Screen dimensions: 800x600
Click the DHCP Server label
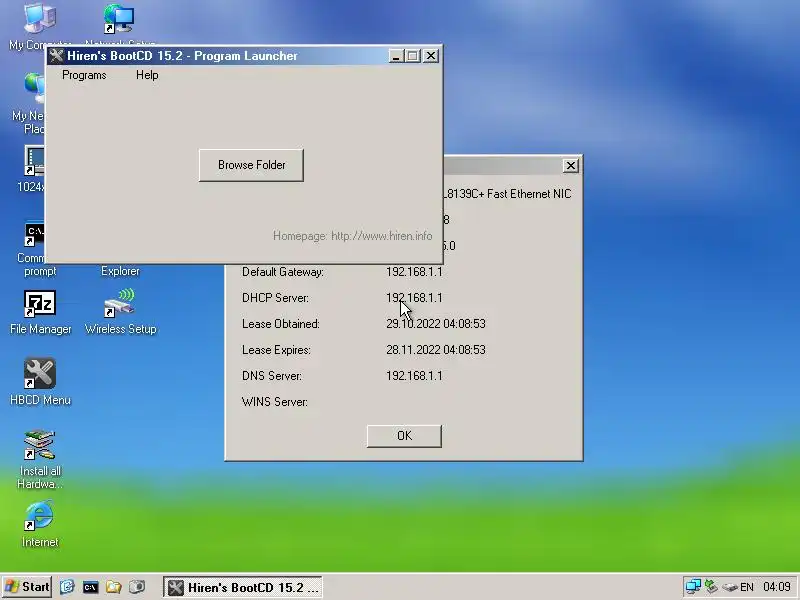275,298
